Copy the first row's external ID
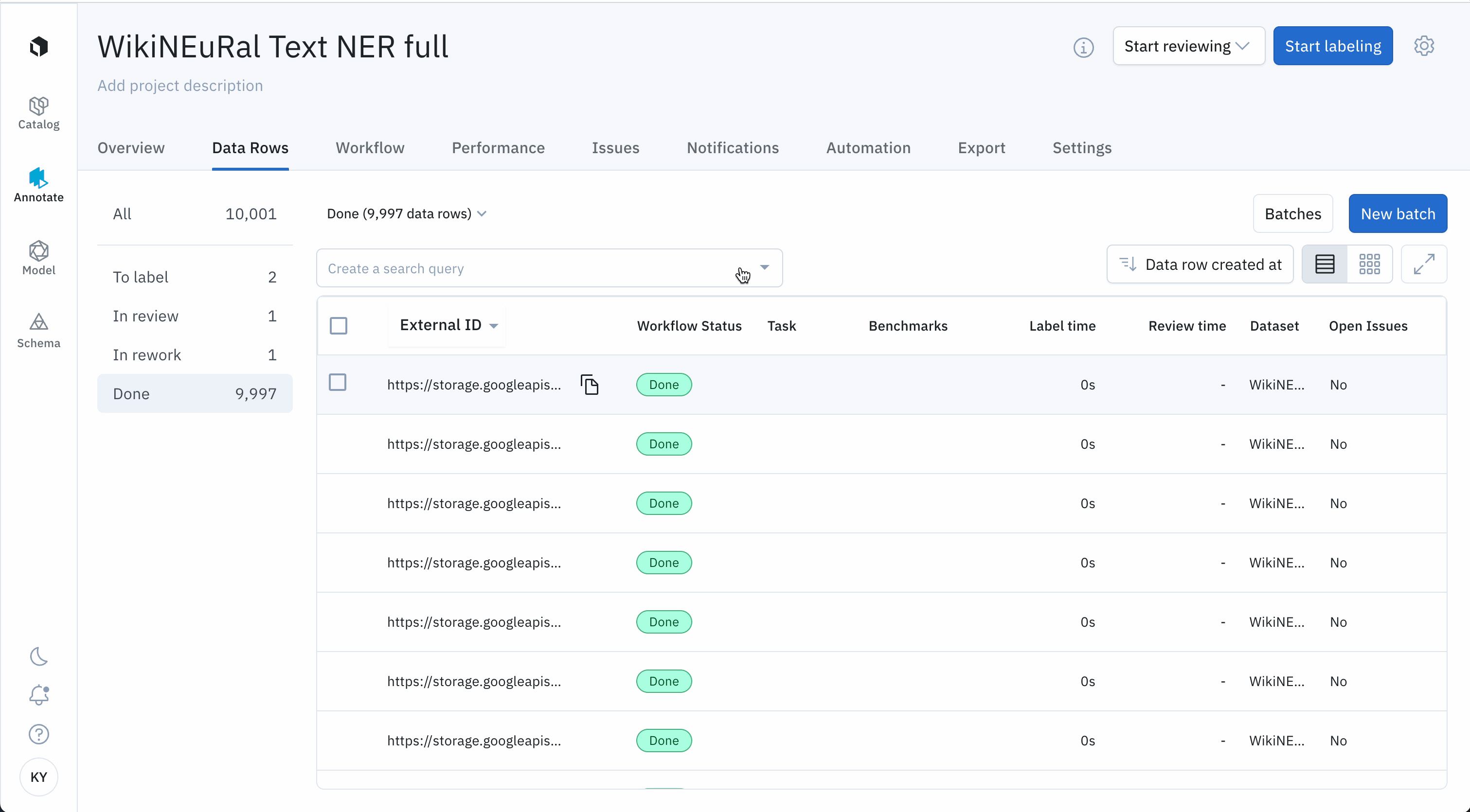 (589, 385)
